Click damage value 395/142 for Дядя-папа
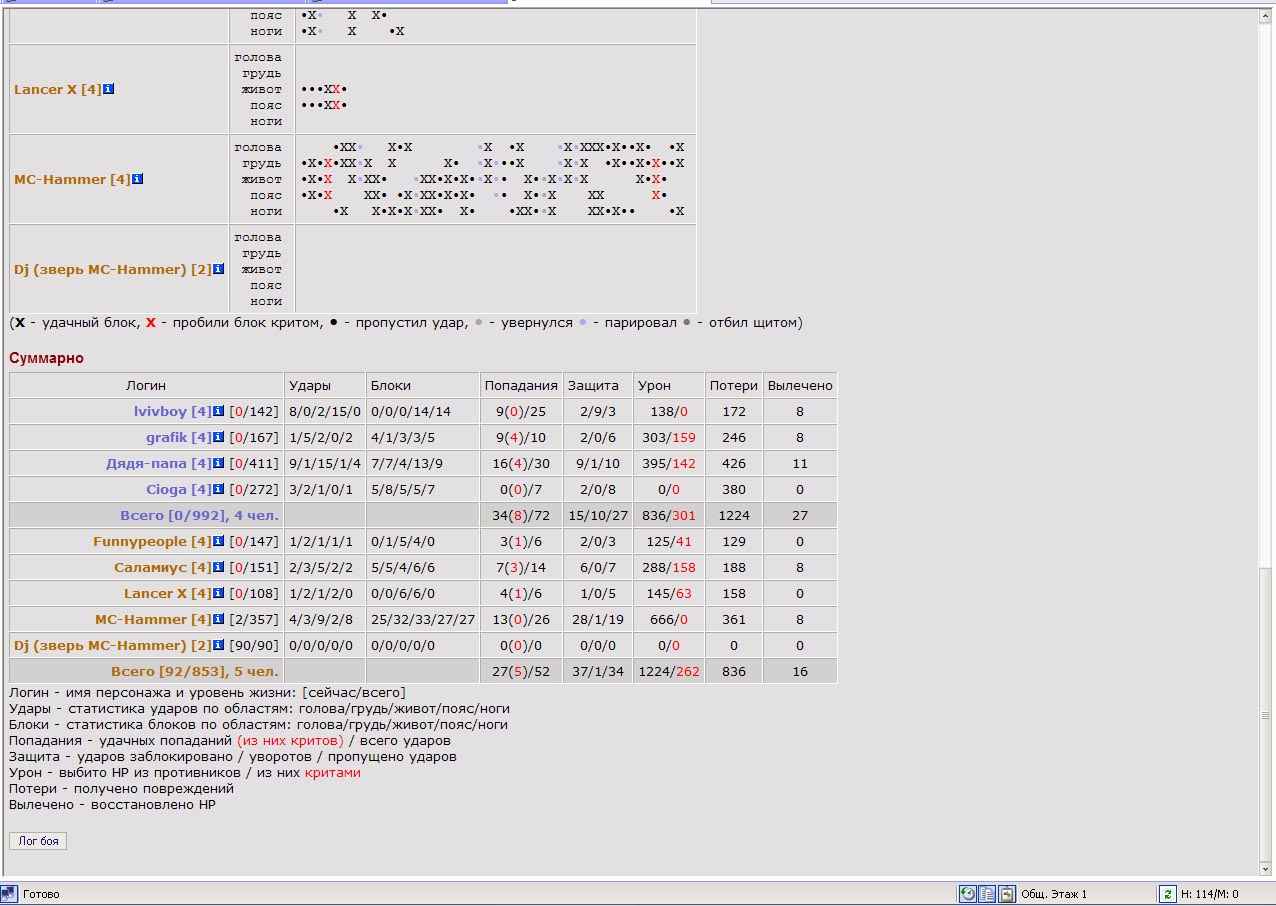Viewport: 1276px width, 906px height. click(668, 463)
